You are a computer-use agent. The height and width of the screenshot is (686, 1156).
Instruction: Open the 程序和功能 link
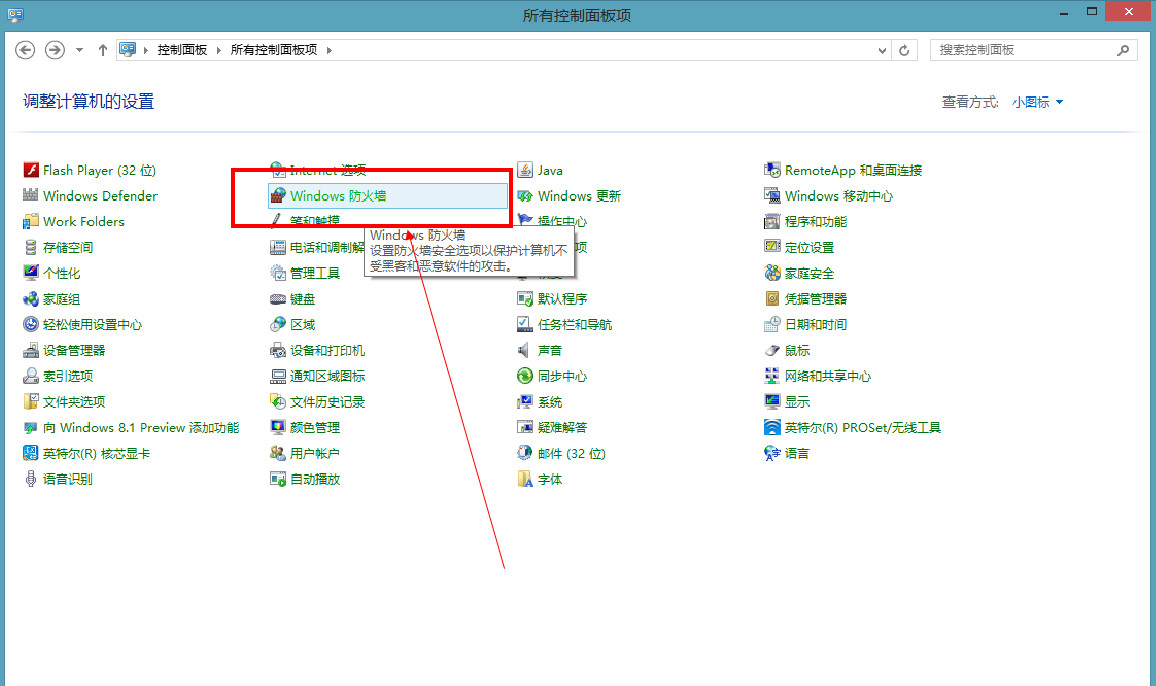coord(815,221)
